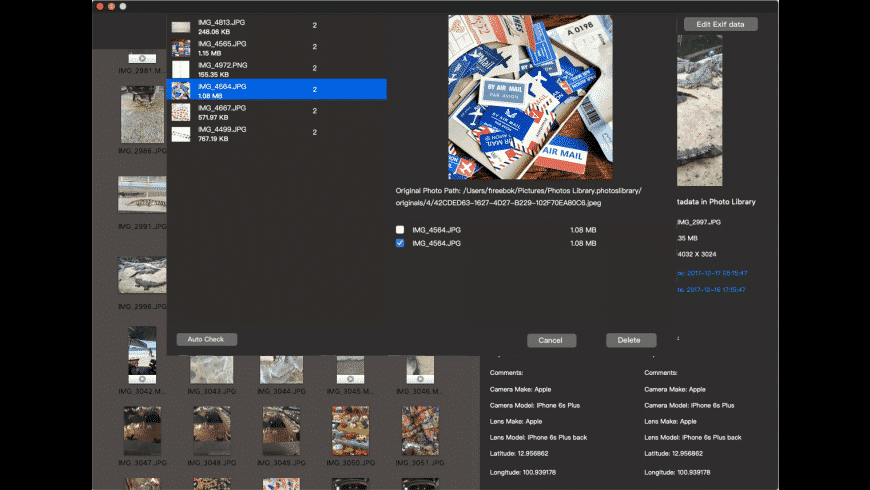Open IMG_3043.JPG thumbnail

212,370
